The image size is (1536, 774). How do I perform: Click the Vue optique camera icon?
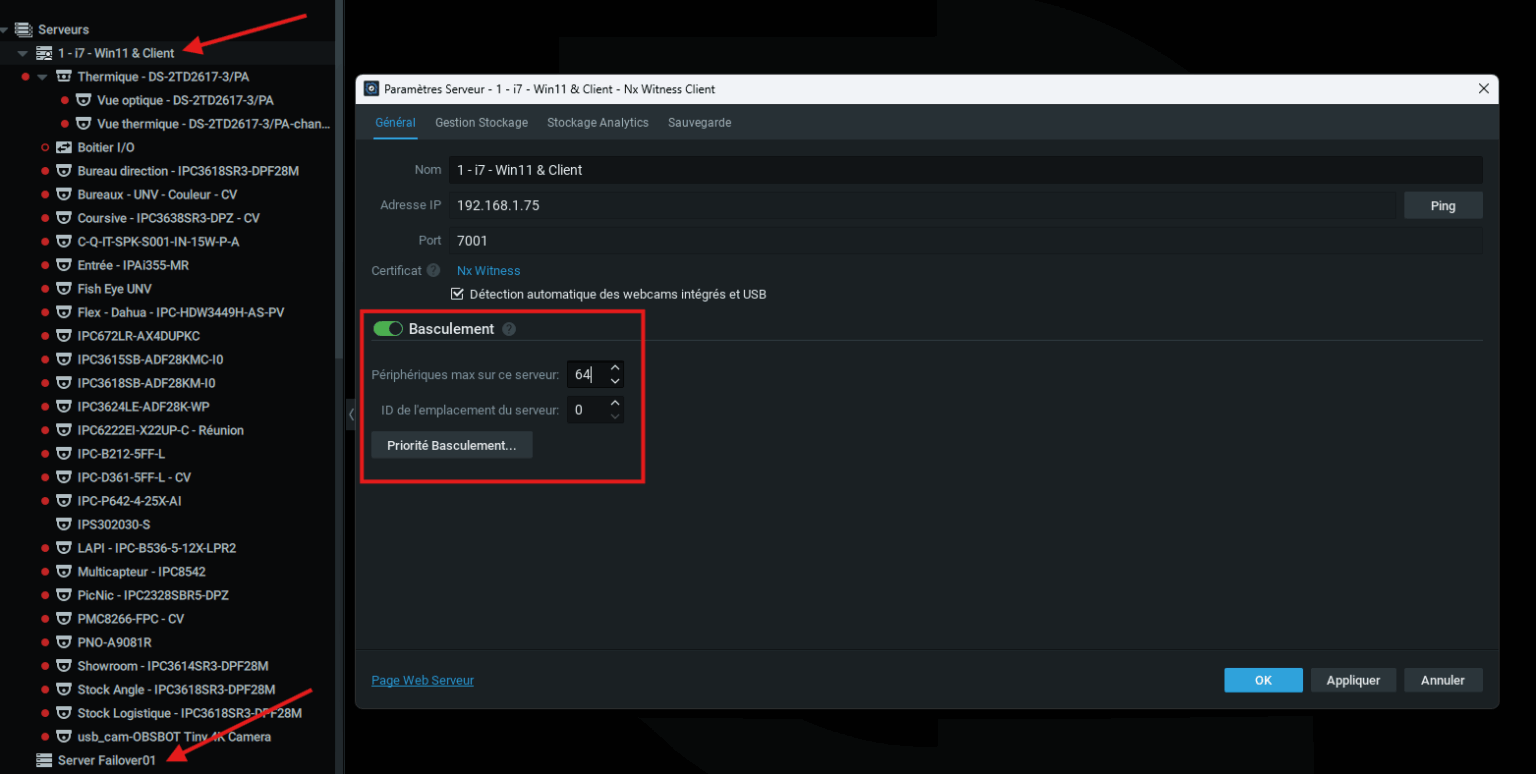click(x=84, y=100)
